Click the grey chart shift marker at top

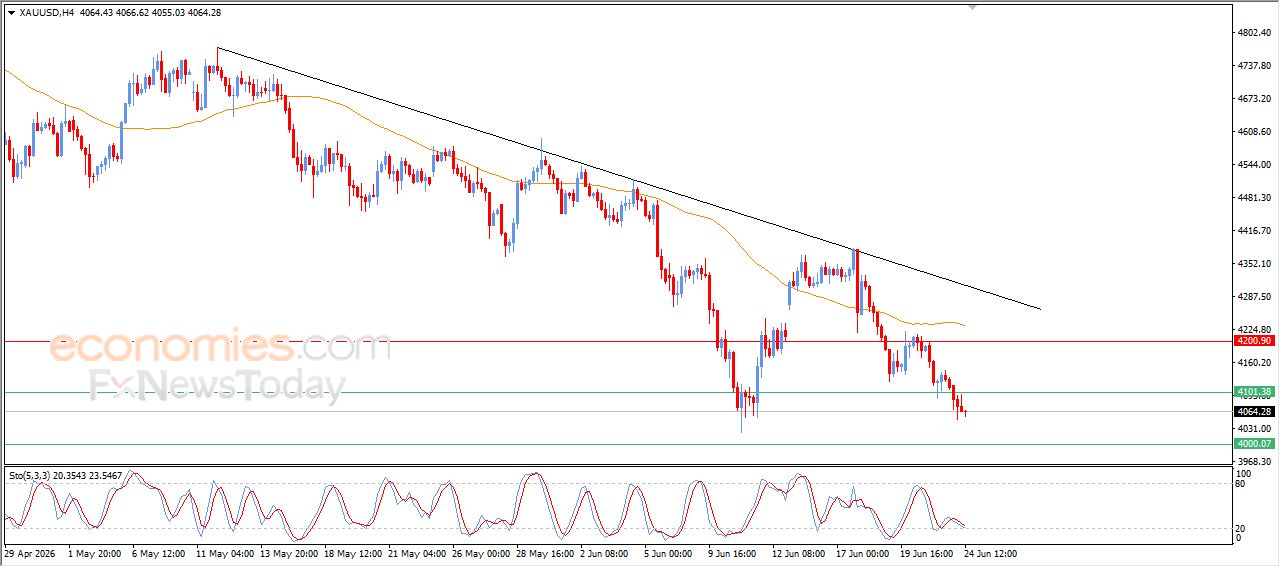click(972, 7)
